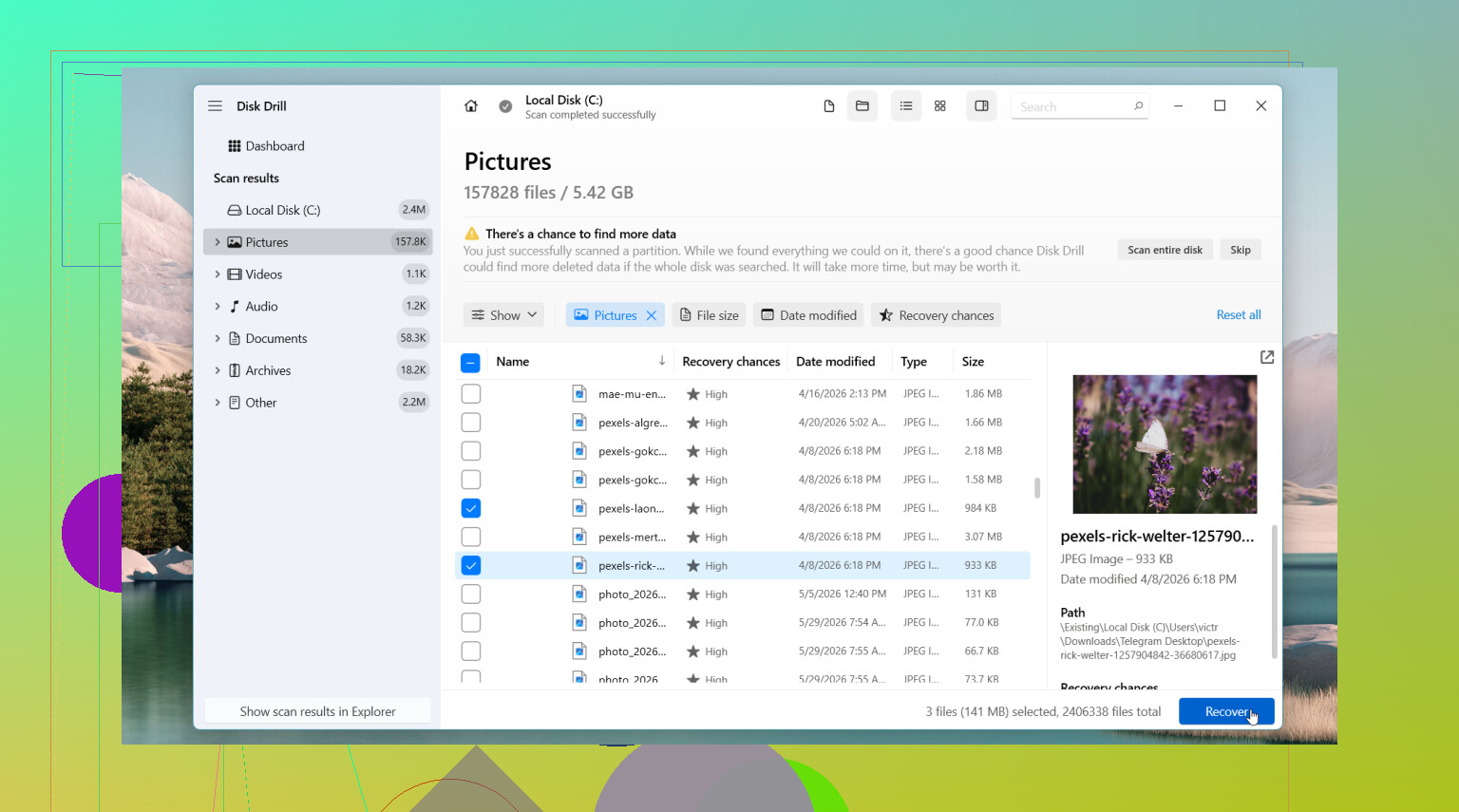Screen dimensions: 1459x812
Task: Click the file list vertical scrollbar
Action: pyautogui.click(x=1037, y=487)
